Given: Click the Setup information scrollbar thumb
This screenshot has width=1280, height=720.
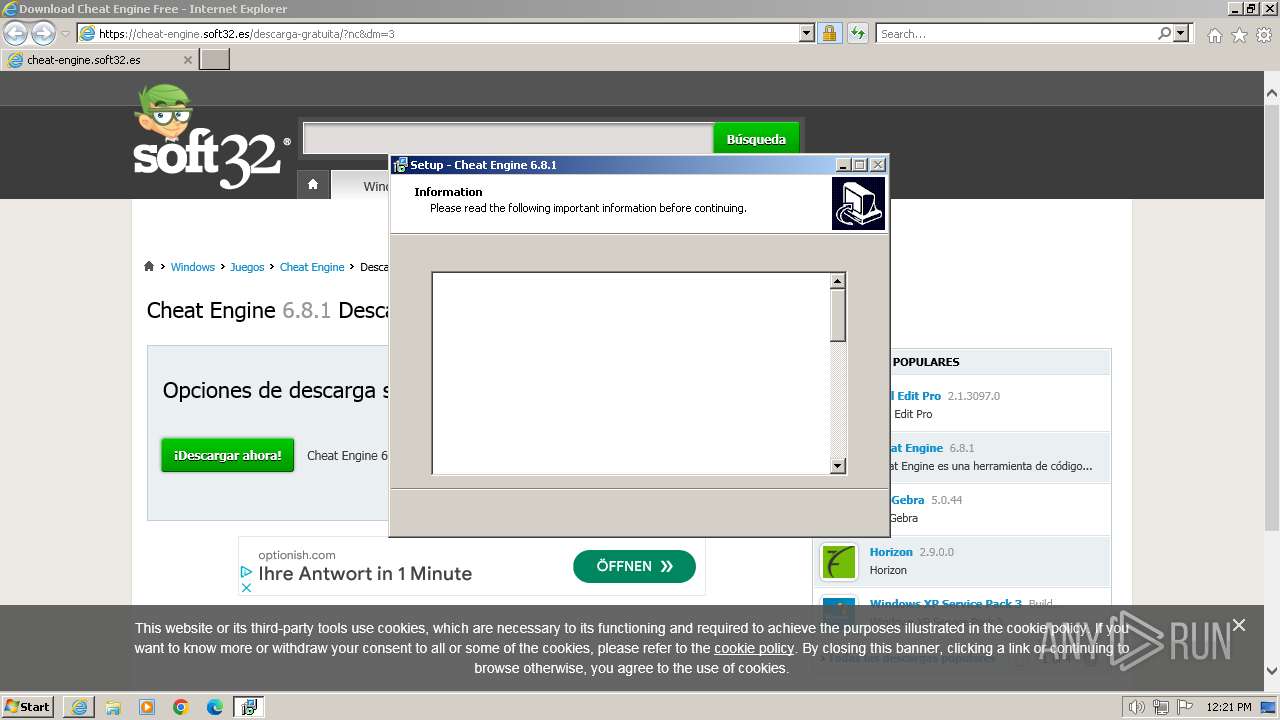Looking at the screenshot, I should tap(838, 316).
